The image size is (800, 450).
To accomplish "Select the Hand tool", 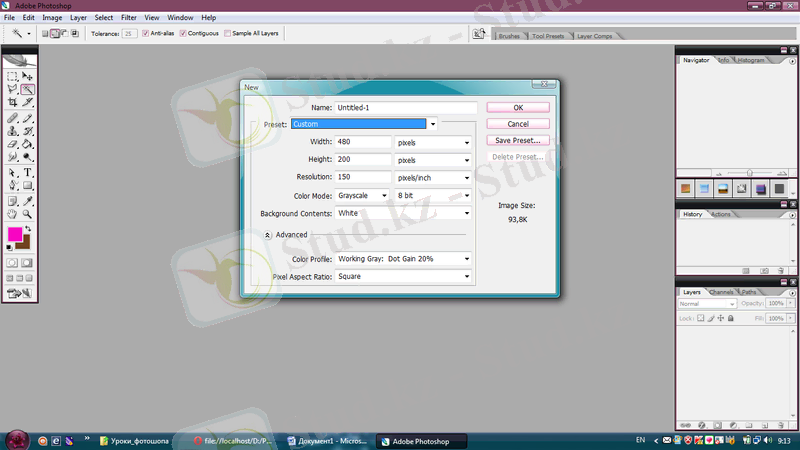I will coord(12,213).
